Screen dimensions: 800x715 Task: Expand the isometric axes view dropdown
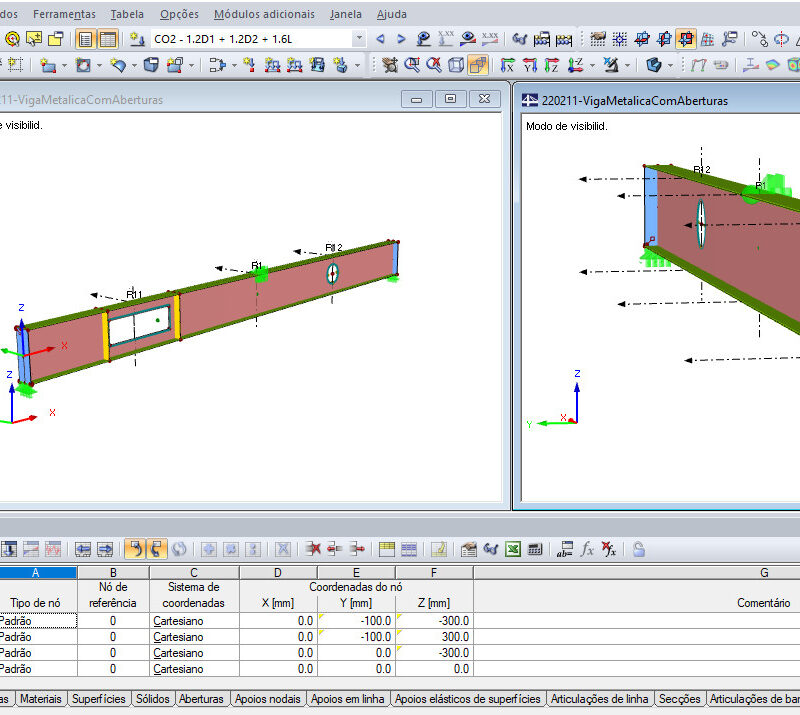coord(592,65)
